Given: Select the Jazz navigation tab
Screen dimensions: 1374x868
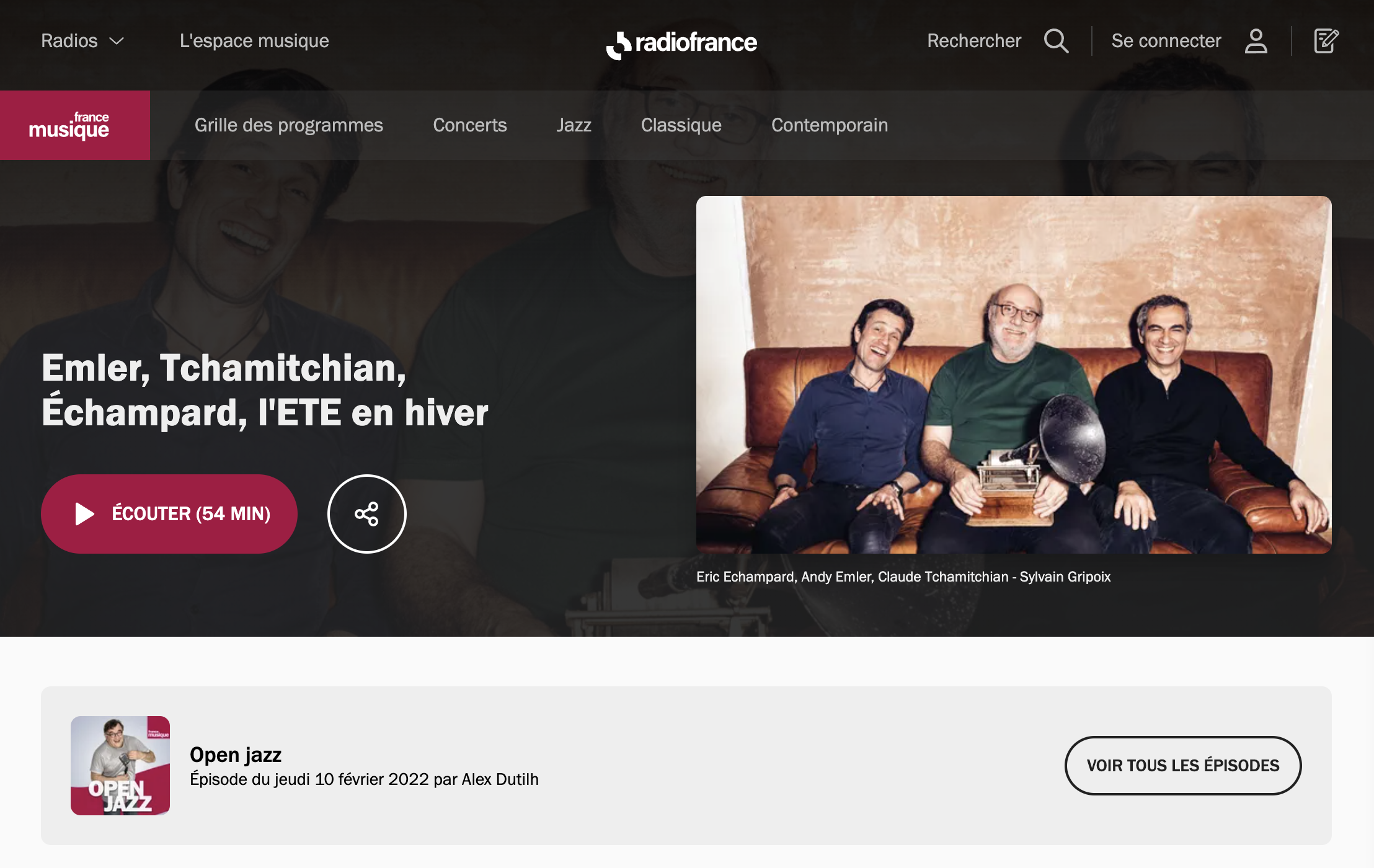Looking at the screenshot, I should [574, 125].
